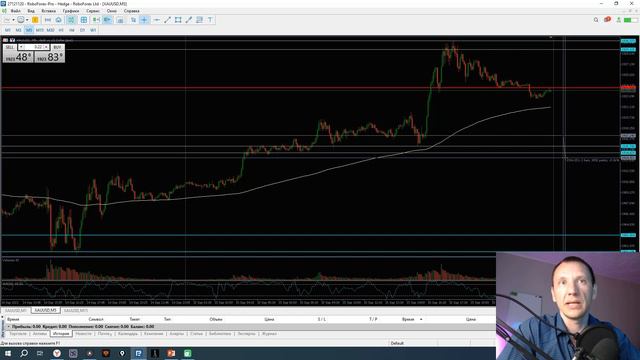Viewport: 640px width, 360px height.
Task: Switch chart to M30 timeframe
Action: coord(50,30)
